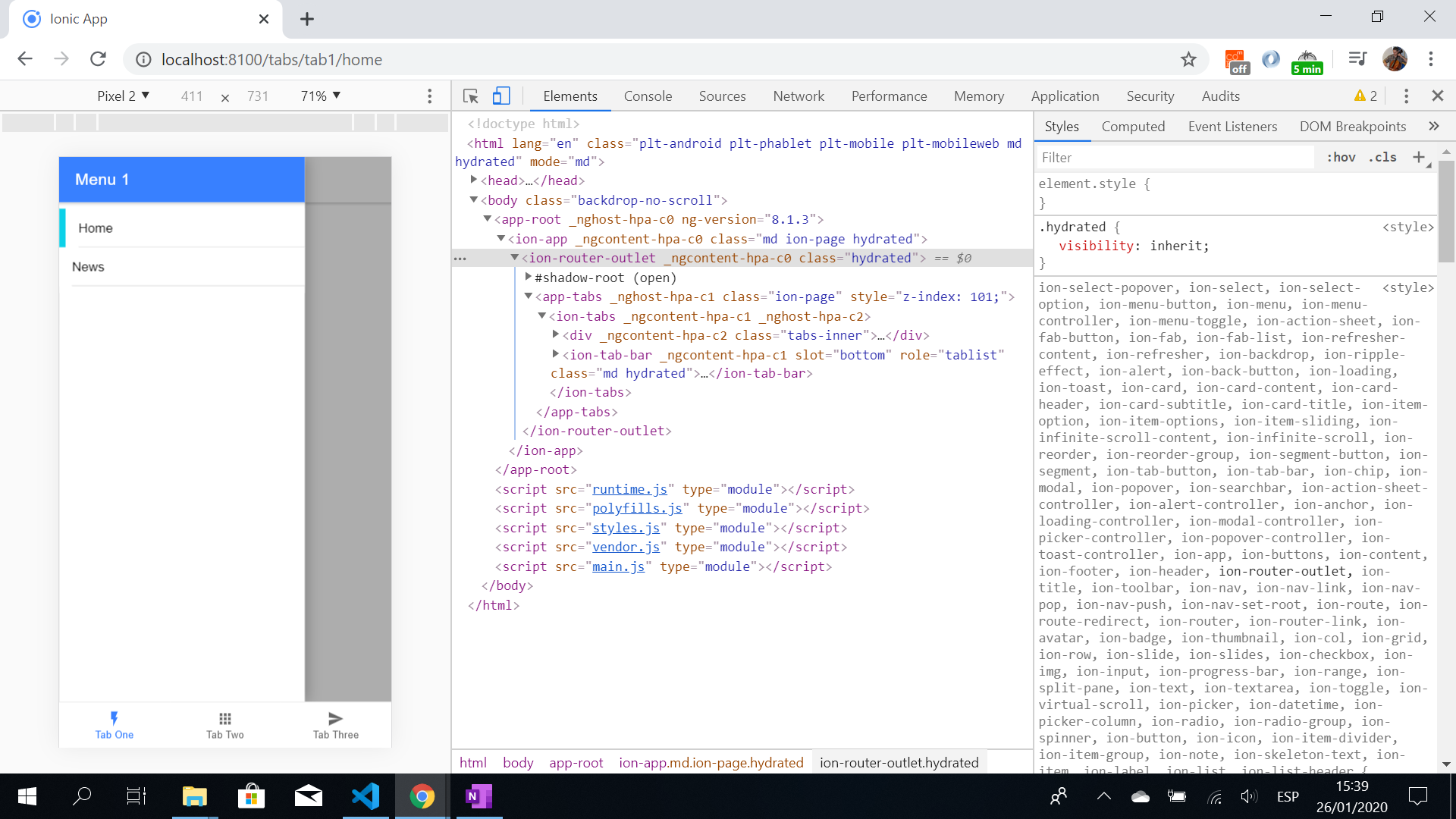Switch to the Console tab
This screenshot has width=1456, height=819.
pyautogui.click(x=648, y=96)
